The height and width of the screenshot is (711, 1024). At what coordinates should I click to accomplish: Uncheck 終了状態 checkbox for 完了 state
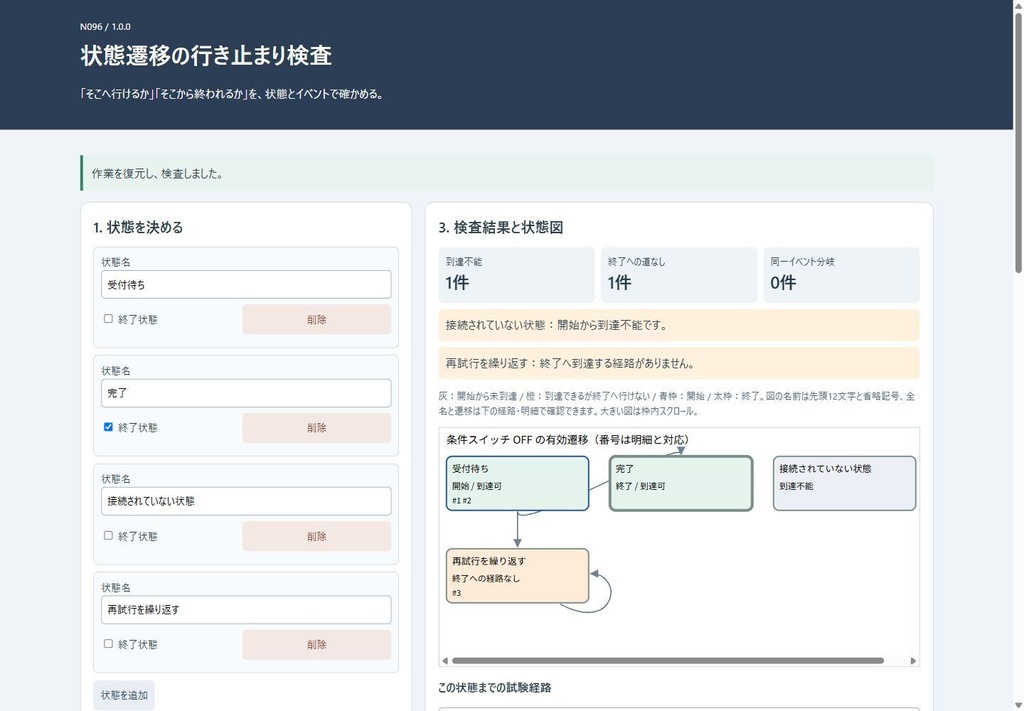[108, 427]
